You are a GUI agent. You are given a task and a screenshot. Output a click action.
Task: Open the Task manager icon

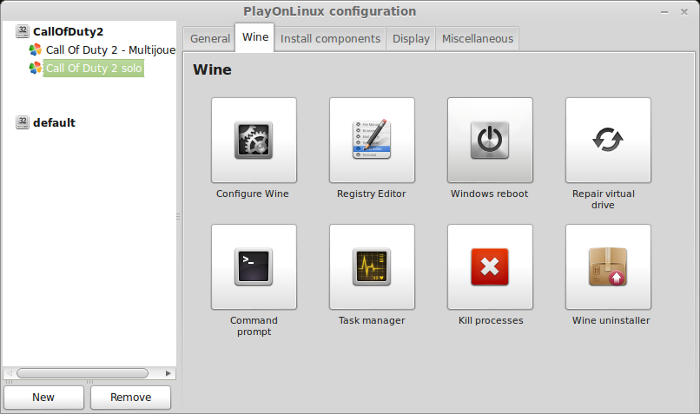pos(371,267)
